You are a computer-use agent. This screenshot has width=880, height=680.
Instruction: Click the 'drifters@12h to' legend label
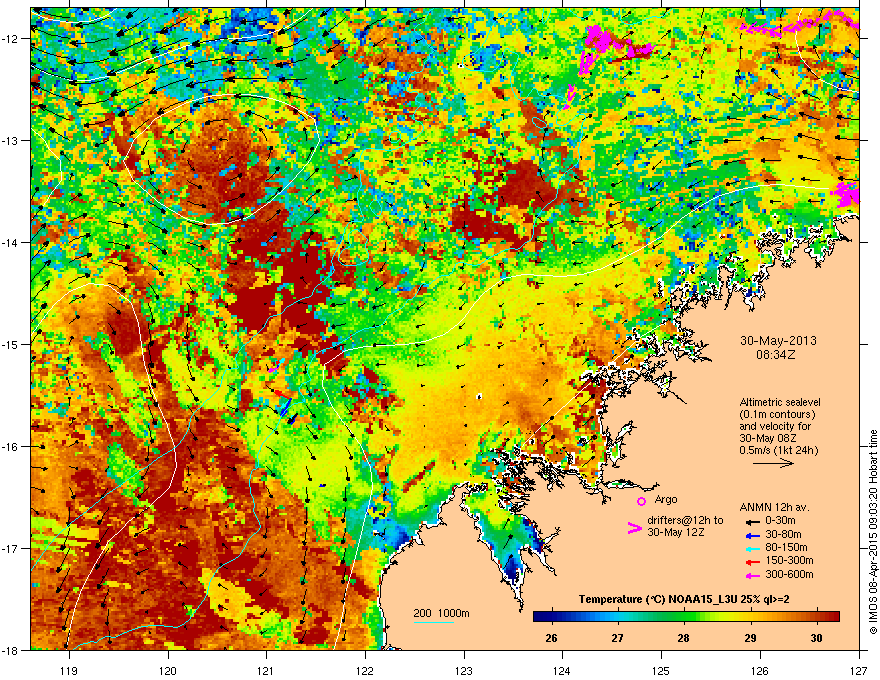click(685, 520)
